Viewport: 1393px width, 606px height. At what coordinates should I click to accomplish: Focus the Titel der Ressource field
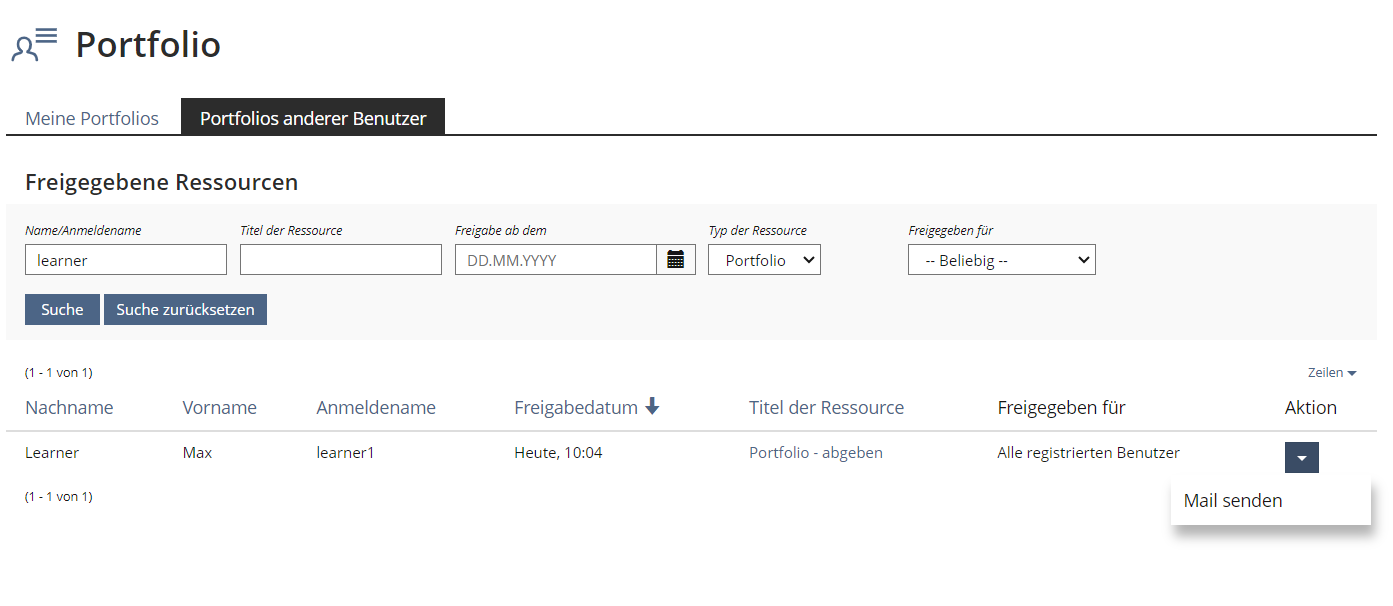click(340, 260)
